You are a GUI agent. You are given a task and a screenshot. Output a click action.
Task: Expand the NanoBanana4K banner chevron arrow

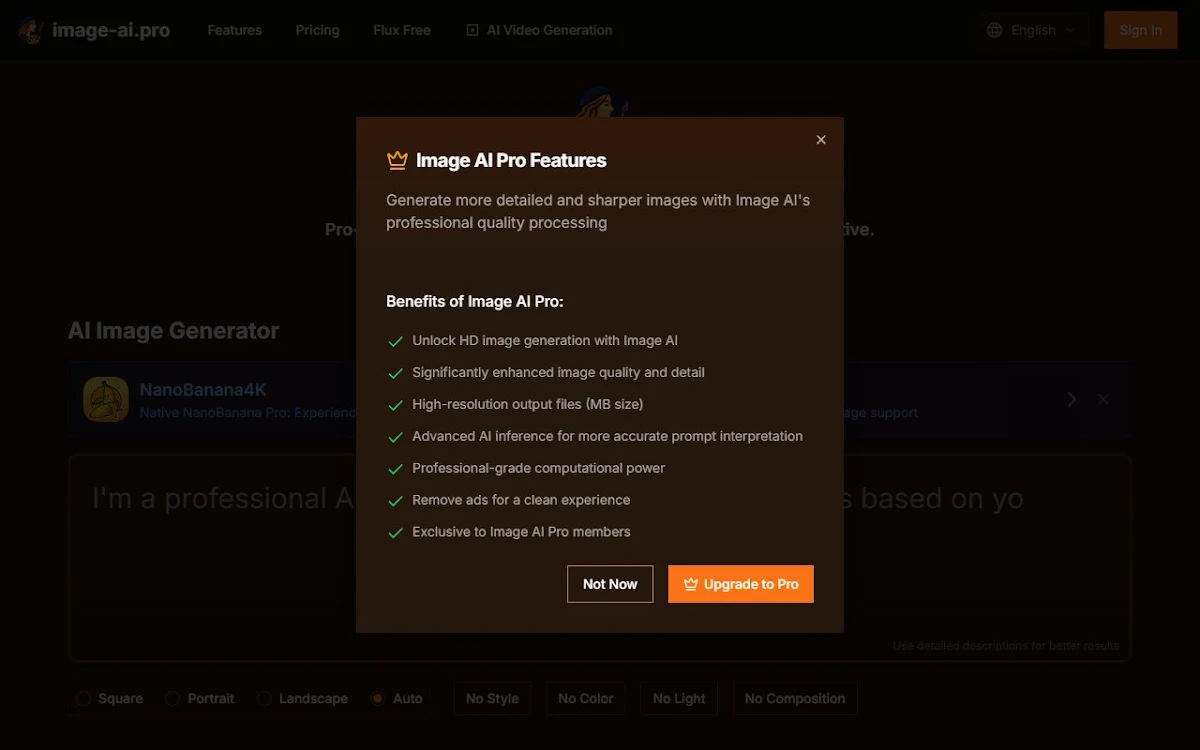pyautogui.click(x=1071, y=399)
